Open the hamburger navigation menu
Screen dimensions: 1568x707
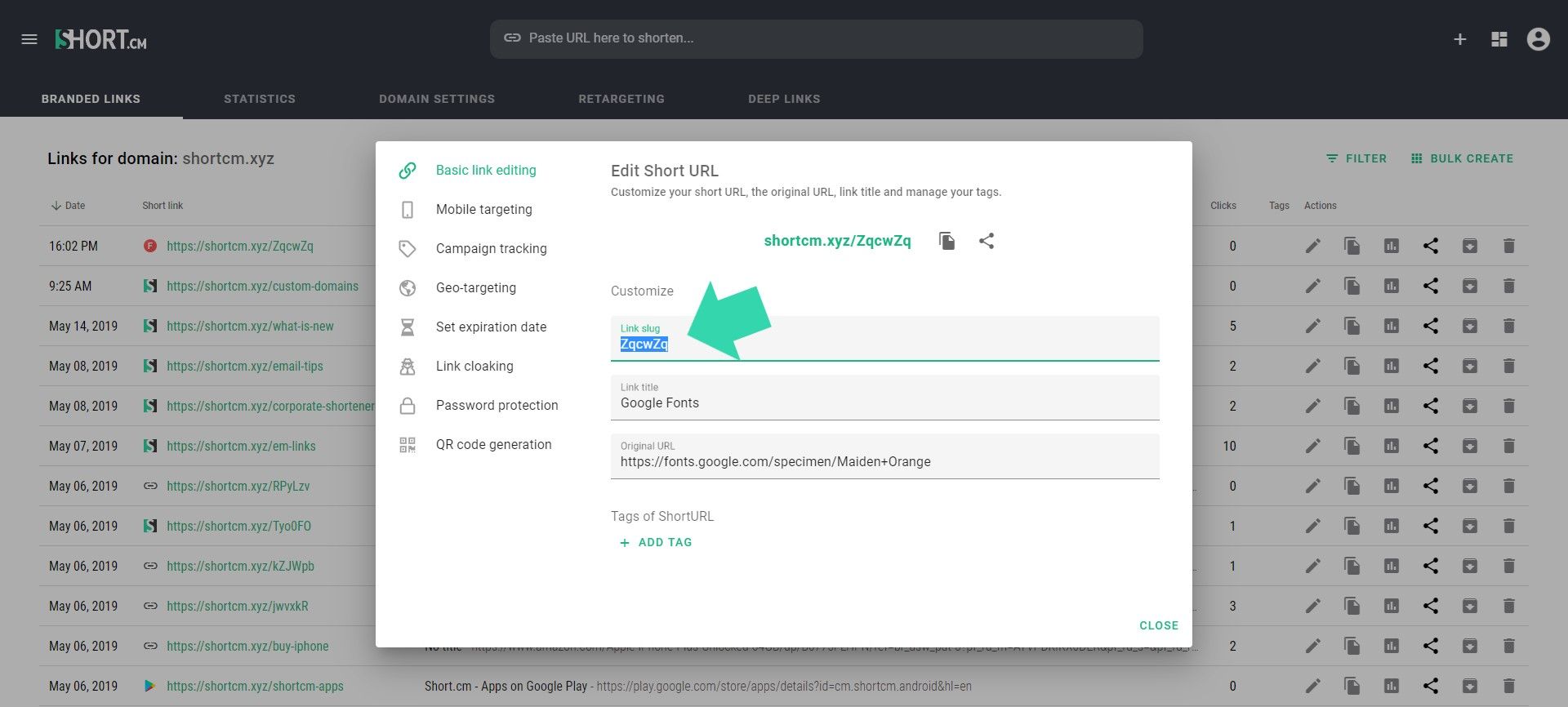29,39
